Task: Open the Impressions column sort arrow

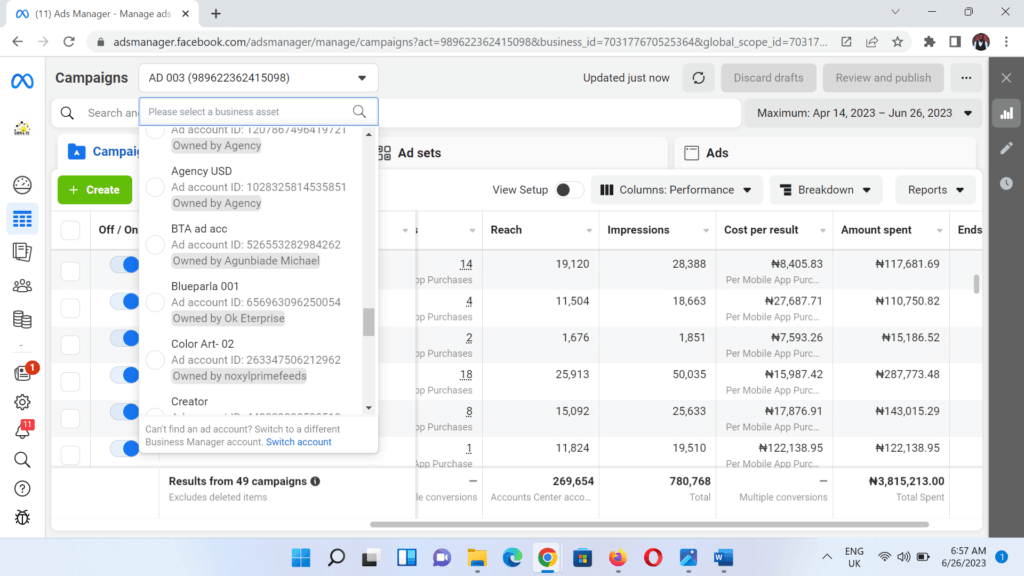Action: (706, 231)
